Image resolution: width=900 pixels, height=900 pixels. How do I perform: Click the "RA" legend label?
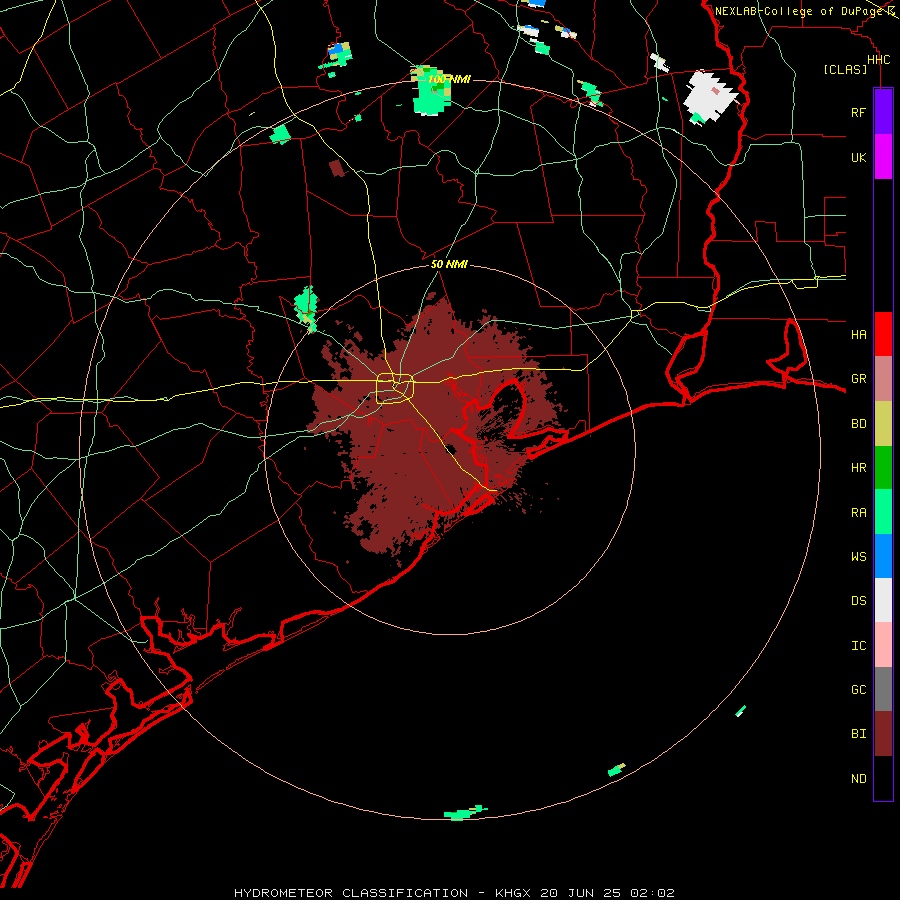858,513
